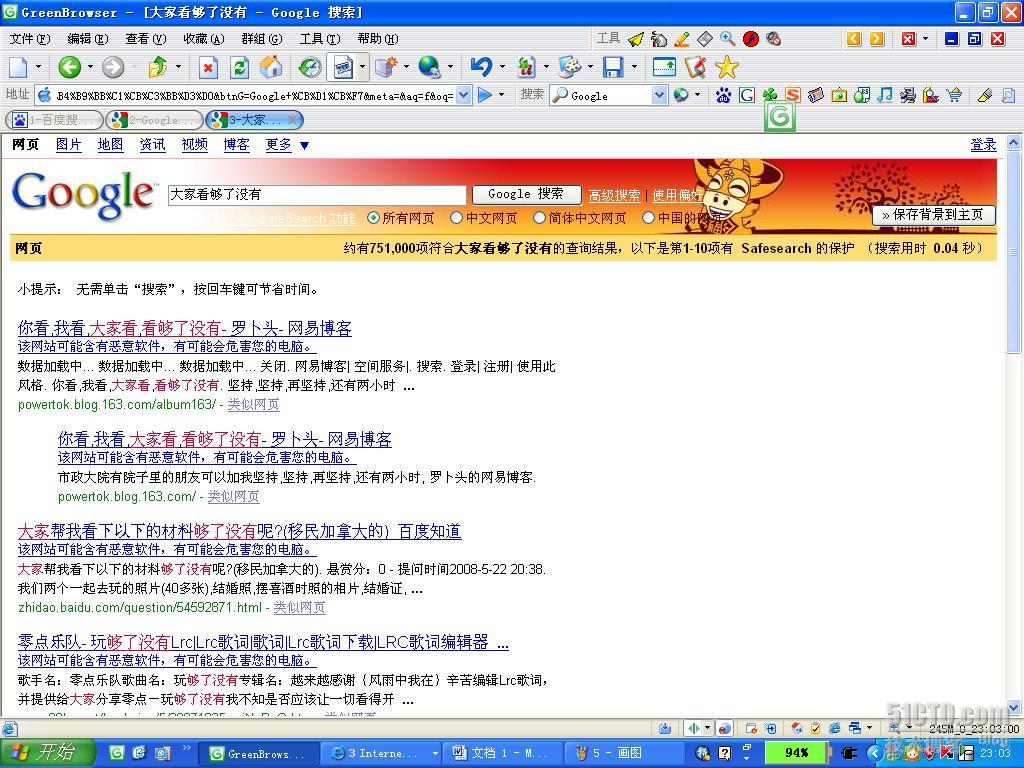The width and height of the screenshot is (1024, 768).
Task: Click the floppy disk Save icon
Action: 613,67
